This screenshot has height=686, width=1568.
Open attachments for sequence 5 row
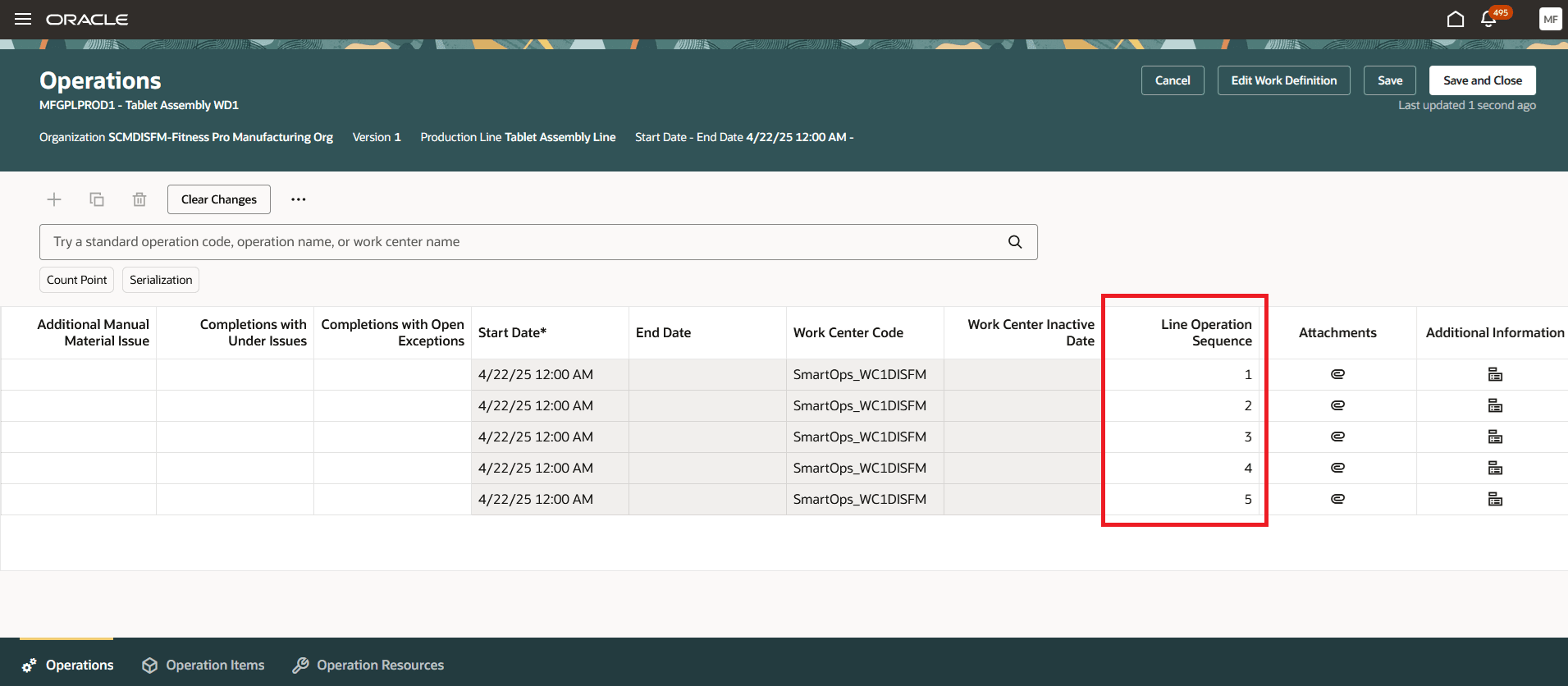pyautogui.click(x=1337, y=499)
